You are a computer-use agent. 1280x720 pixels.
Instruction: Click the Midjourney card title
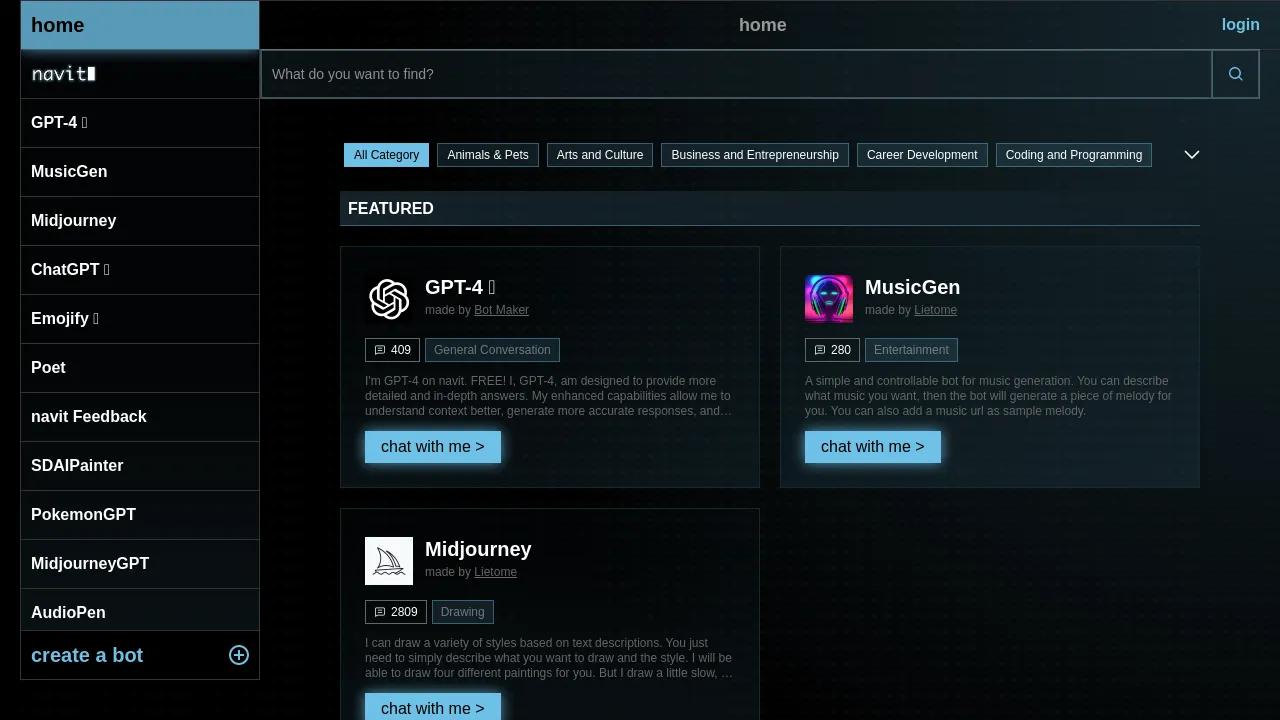click(x=478, y=549)
